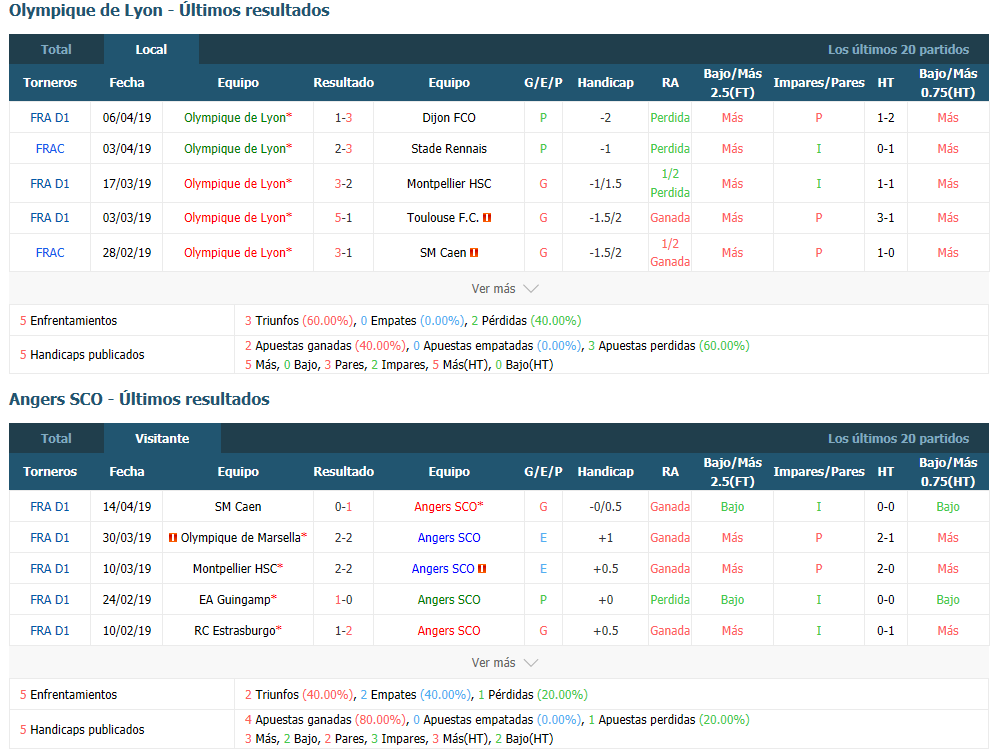Click the EA Guingamp team name
998x752 pixels.
pos(235,600)
